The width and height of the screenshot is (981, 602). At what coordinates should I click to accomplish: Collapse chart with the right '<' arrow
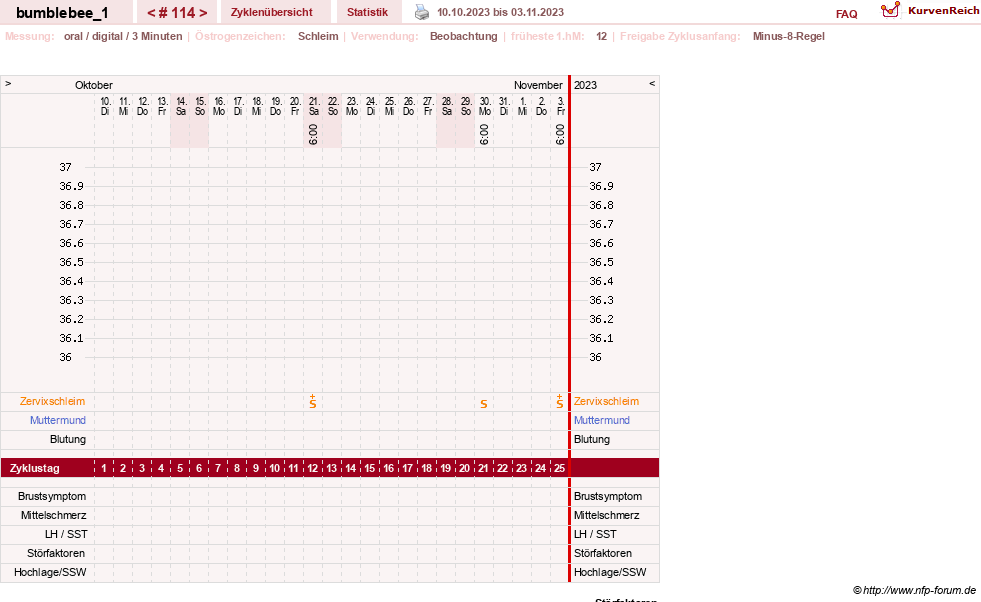(x=652, y=83)
